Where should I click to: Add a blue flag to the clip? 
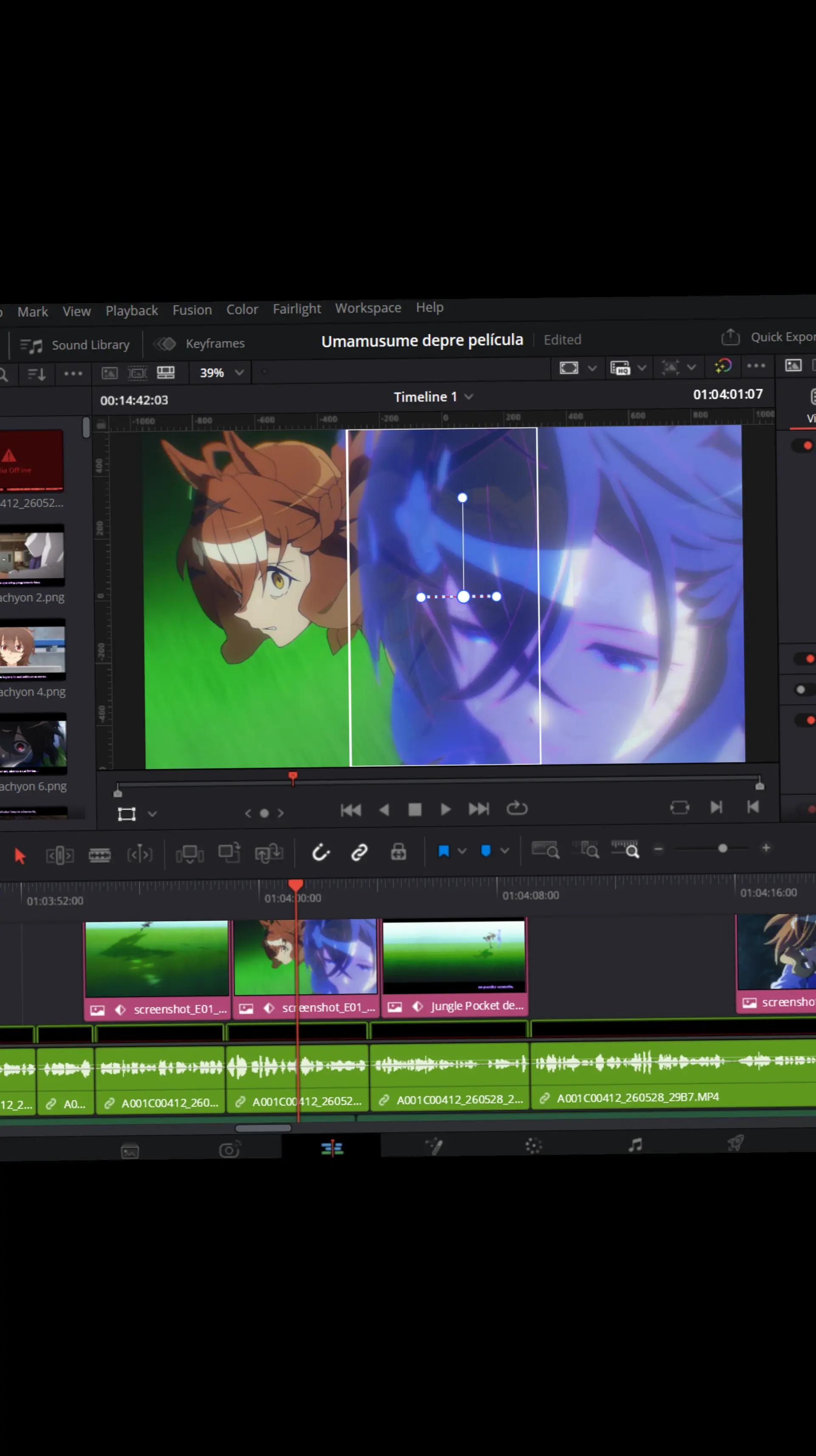(x=444, y=851)
